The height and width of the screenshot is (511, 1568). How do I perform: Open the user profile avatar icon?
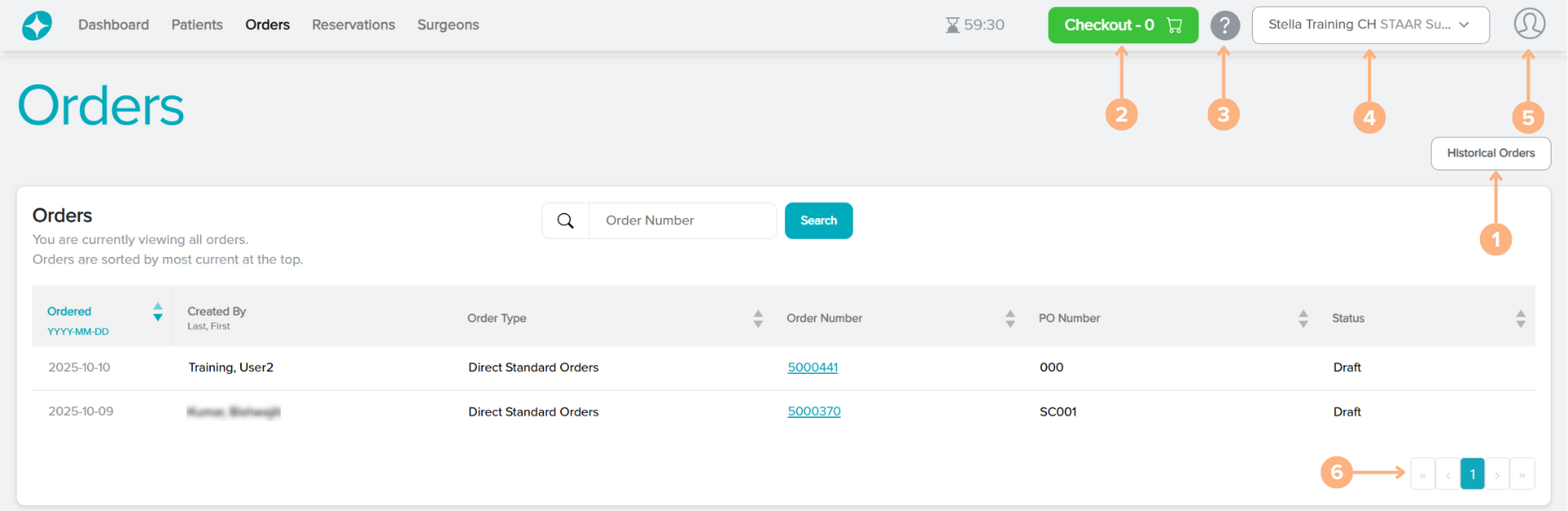tap(1529, 24)
